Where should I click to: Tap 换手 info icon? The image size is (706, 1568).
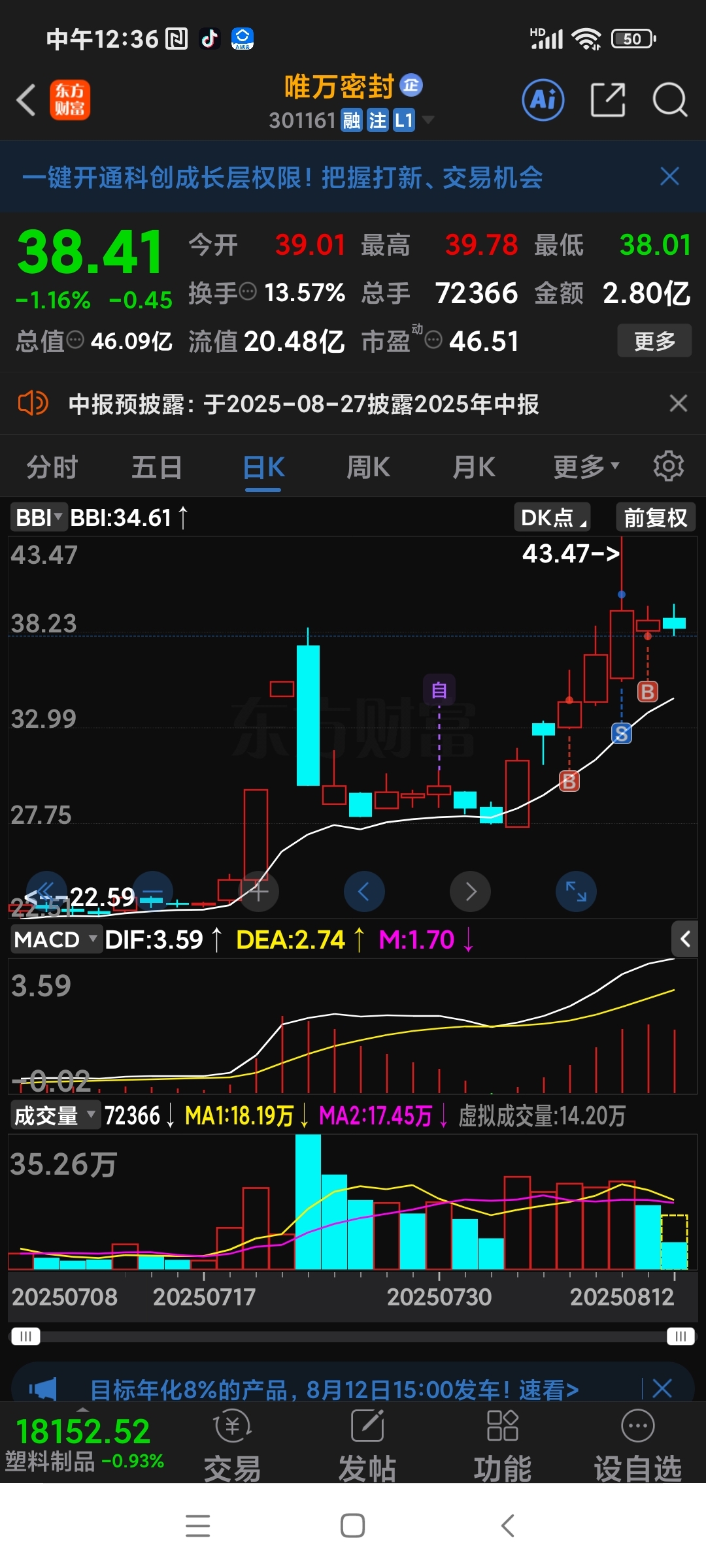pyautogui.click(x=248, y=291)
